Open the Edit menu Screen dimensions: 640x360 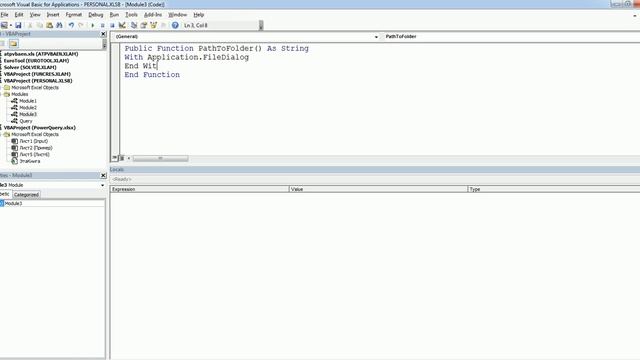(x=19, y=15)
